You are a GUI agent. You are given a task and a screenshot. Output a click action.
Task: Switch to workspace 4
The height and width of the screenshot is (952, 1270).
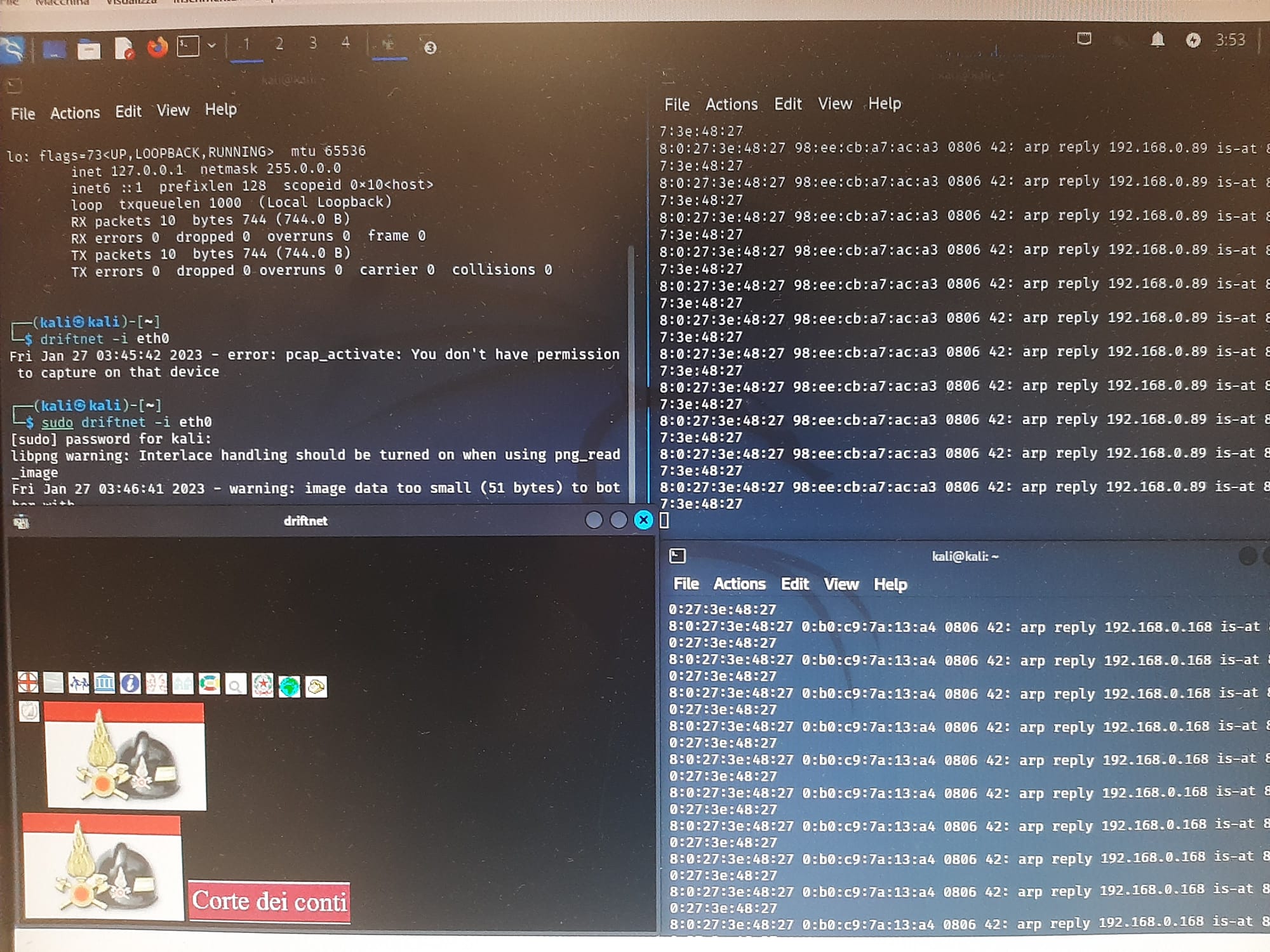pyautogui.click(x=345, y=43)
